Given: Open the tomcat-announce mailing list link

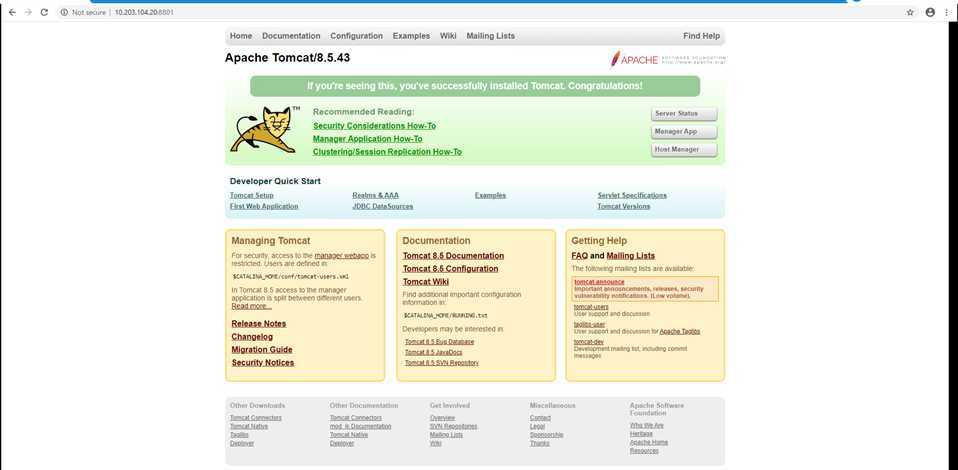Looking at the screenshot, I should coord(599,282).
